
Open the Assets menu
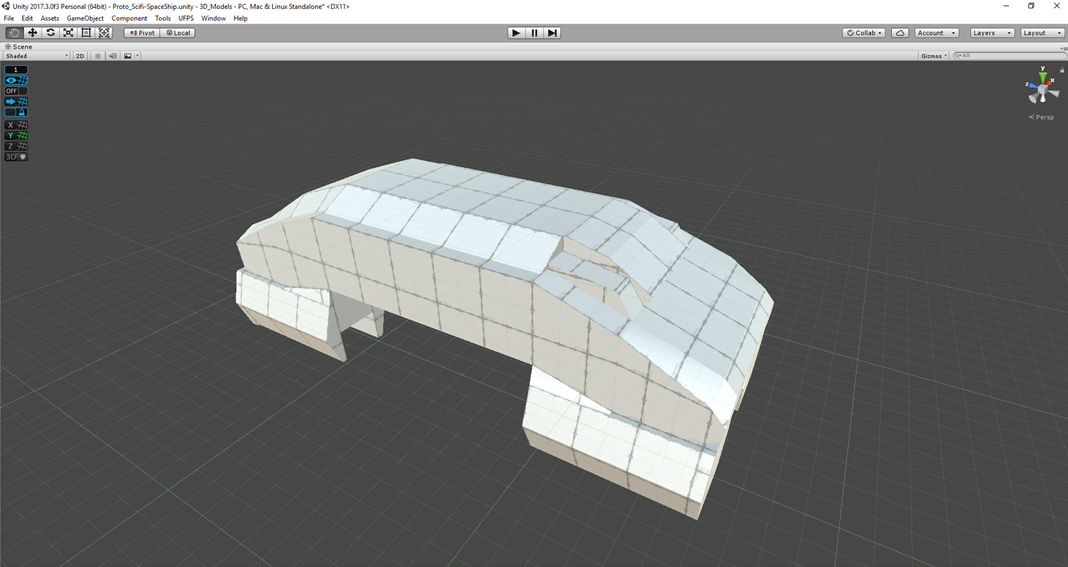[50, 18]
